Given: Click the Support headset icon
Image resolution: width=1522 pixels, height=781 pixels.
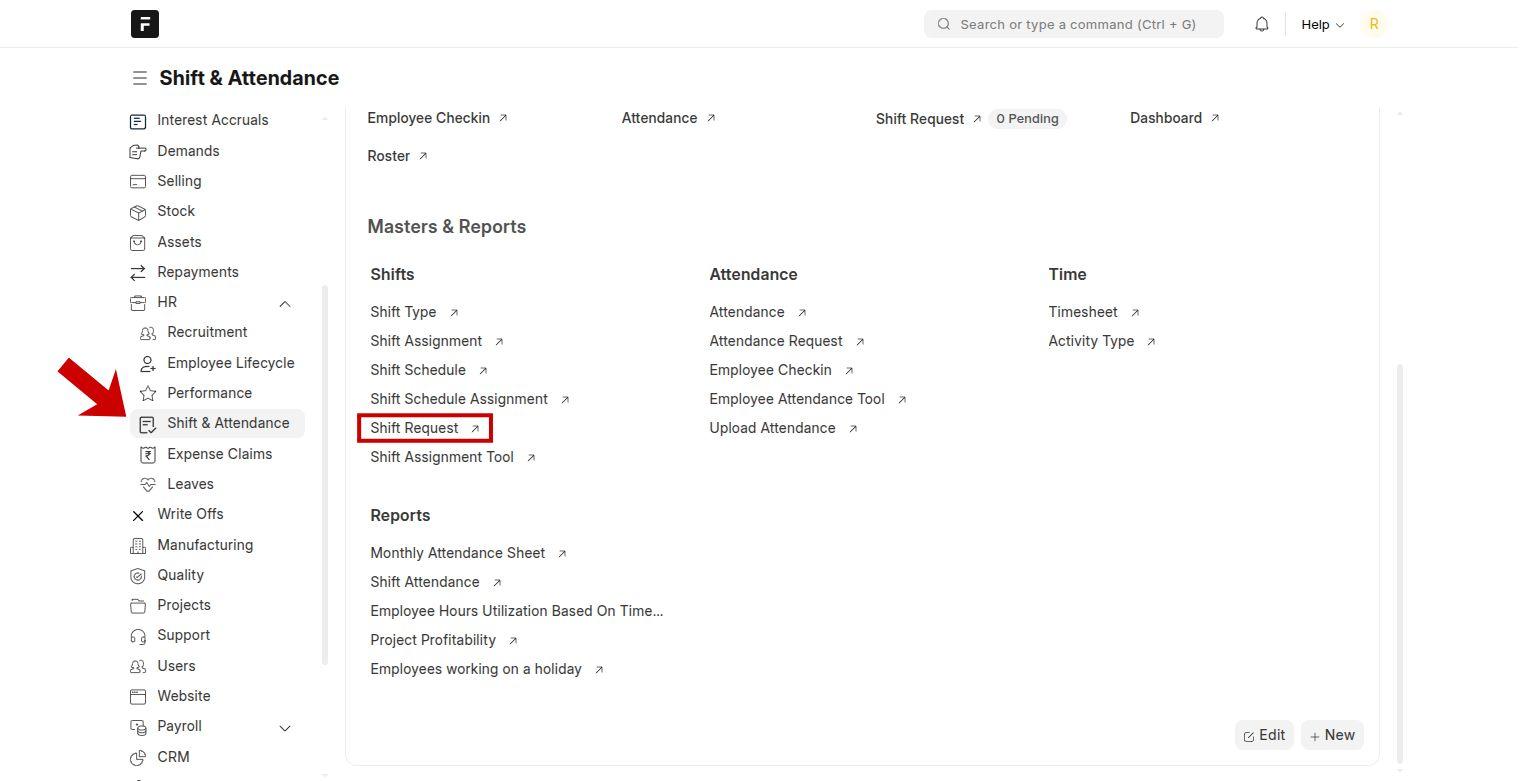Looking at the screenshot, I should (138, 636).
